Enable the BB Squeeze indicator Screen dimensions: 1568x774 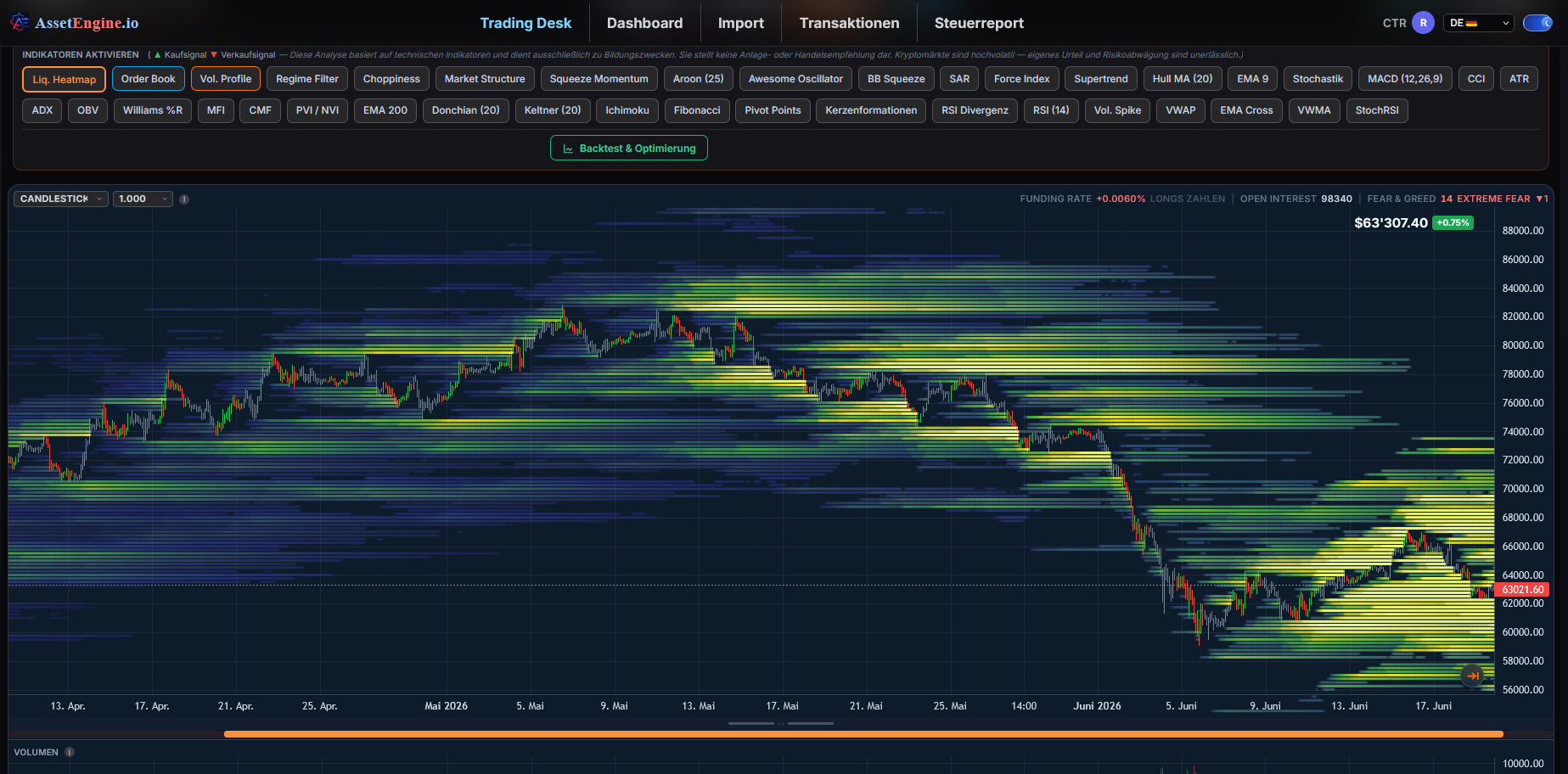point(896,79)
